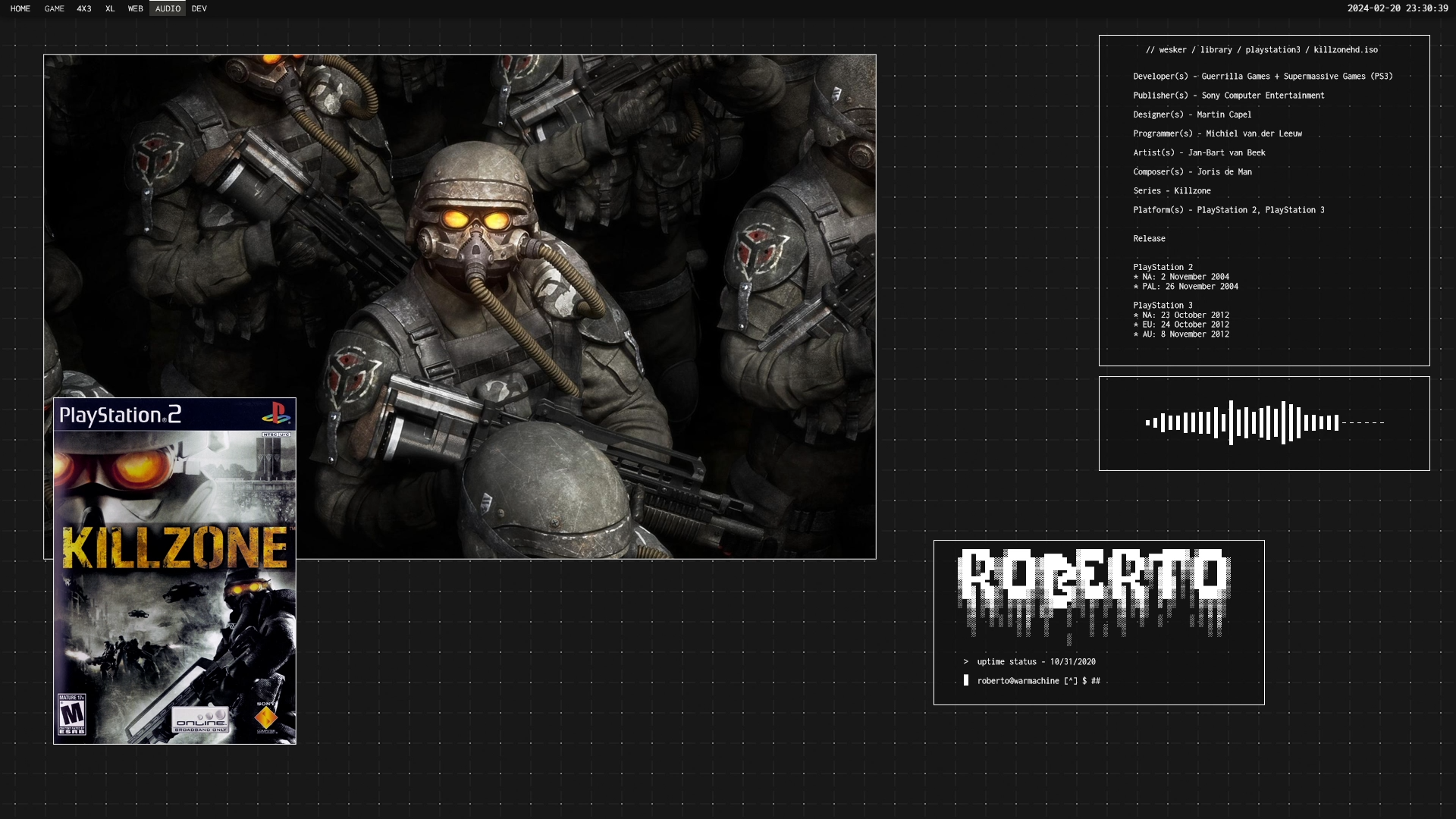Select the active AUDIO workspace tab
Image resolution: width=1456 pixels, height=819 pixels.
pyautogui.click(x=168, y=8)
